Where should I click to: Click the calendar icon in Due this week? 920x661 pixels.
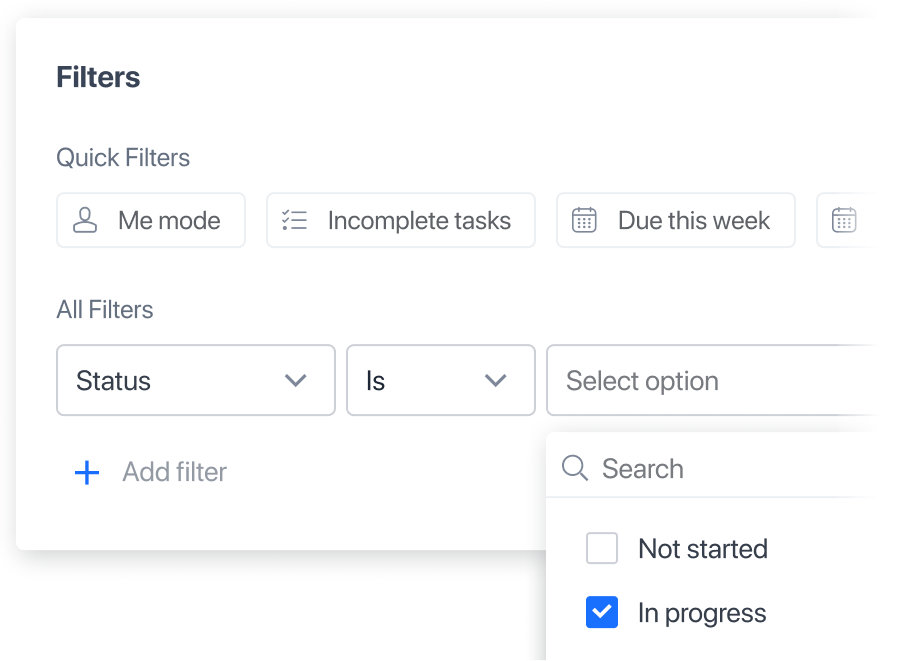coord(584,221)
